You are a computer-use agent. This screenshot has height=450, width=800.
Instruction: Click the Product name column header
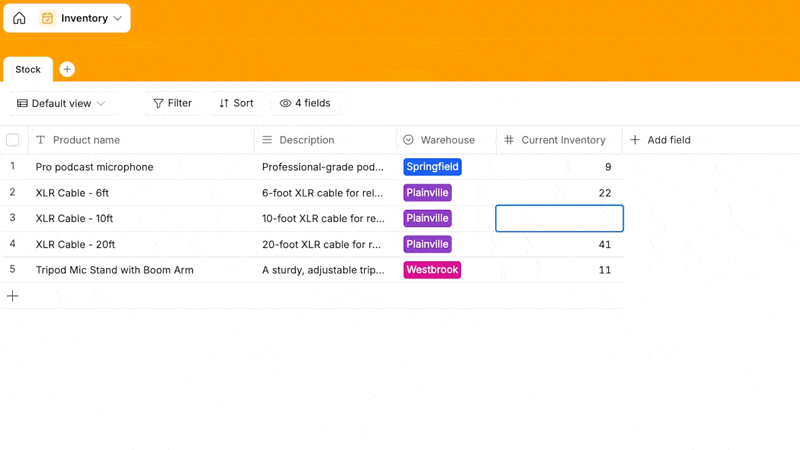pyautogui.click(x=142, y=140)
